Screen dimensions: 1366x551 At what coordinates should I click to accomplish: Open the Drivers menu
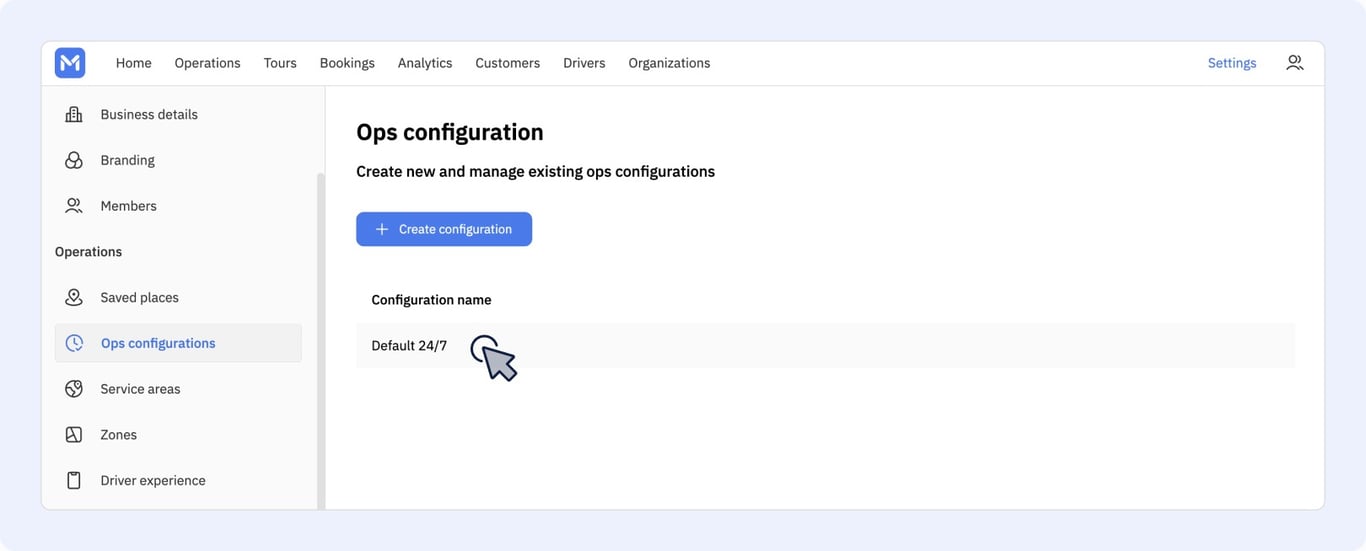[584, 63]
